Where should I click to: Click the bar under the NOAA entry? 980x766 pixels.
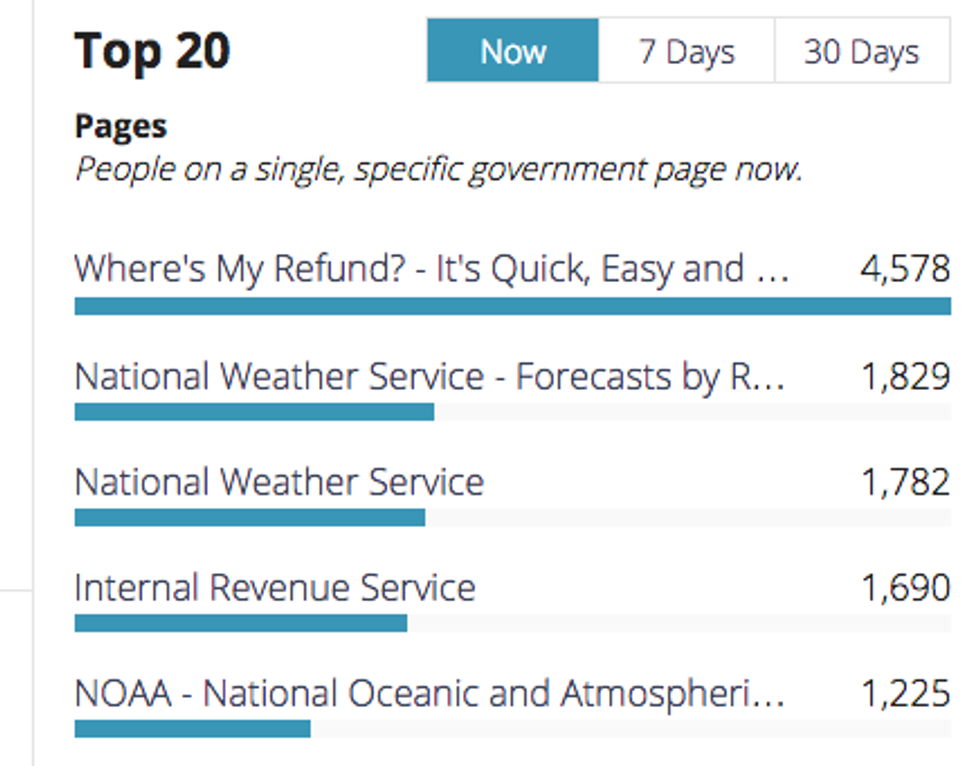[x=192, y=729]
